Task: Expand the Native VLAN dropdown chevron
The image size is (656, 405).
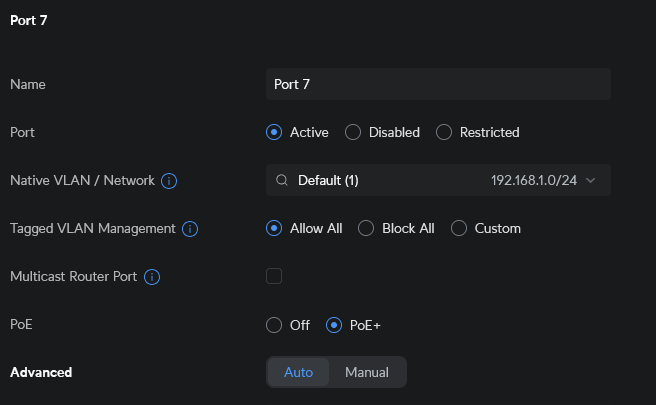Action: pos(590,180)
